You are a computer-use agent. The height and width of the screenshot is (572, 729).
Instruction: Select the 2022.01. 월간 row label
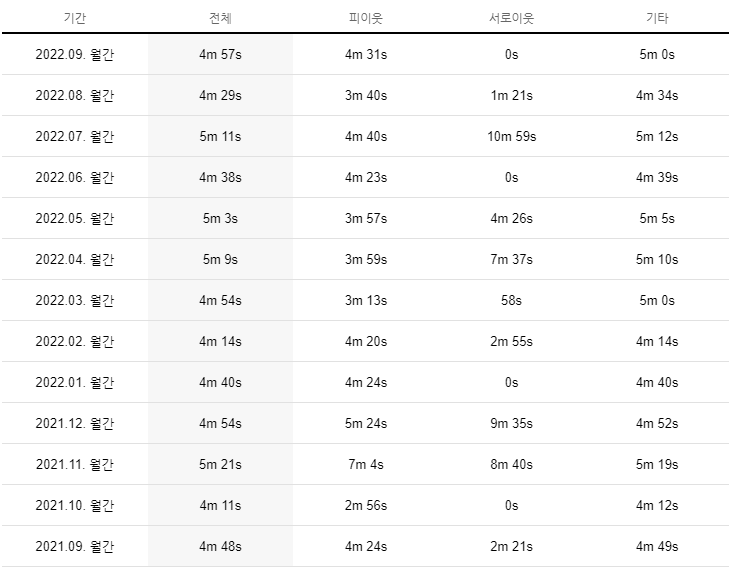74,382
